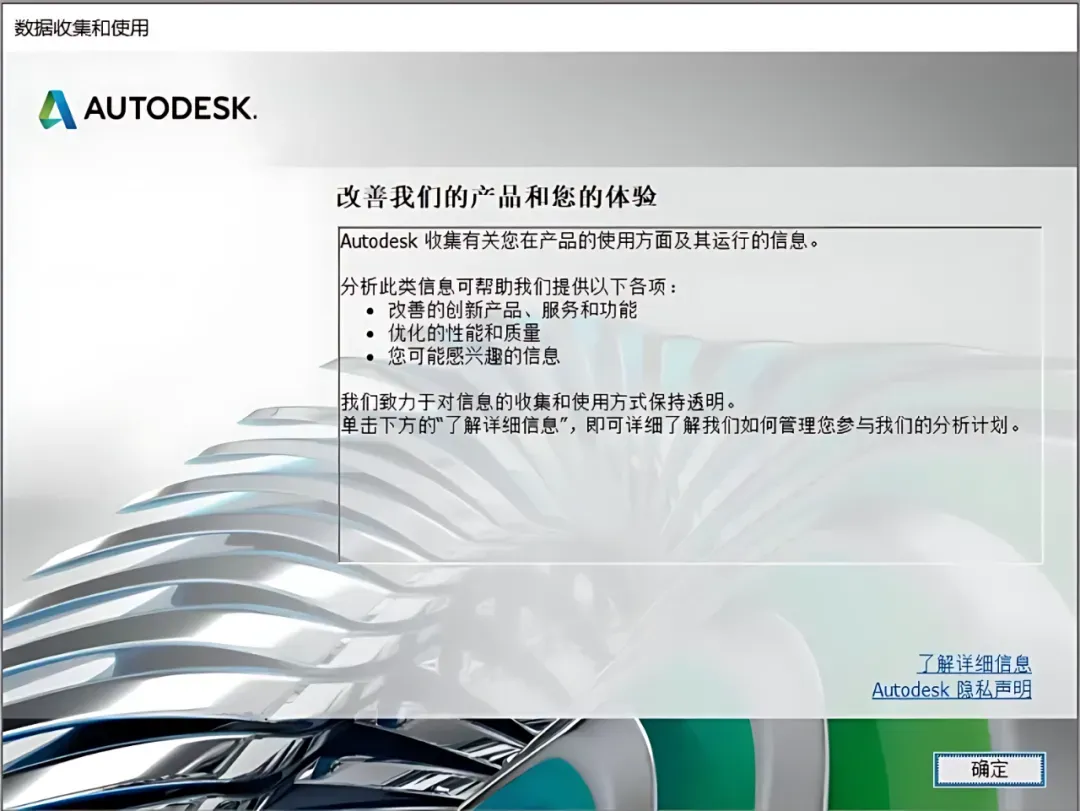Click the bullet 您可能感兴趣的信息
Image resolution: width=1080 pixels, height=811 pixels.
pyautogui.click(x=473, y=356)
